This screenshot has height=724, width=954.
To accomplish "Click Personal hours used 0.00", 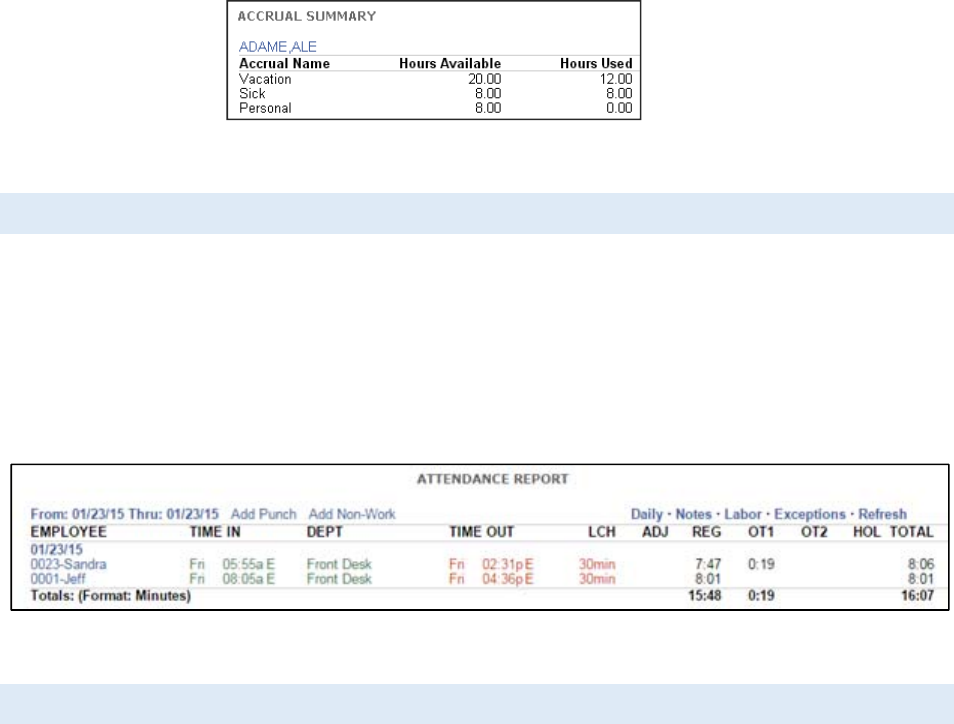I will (619, 108).
